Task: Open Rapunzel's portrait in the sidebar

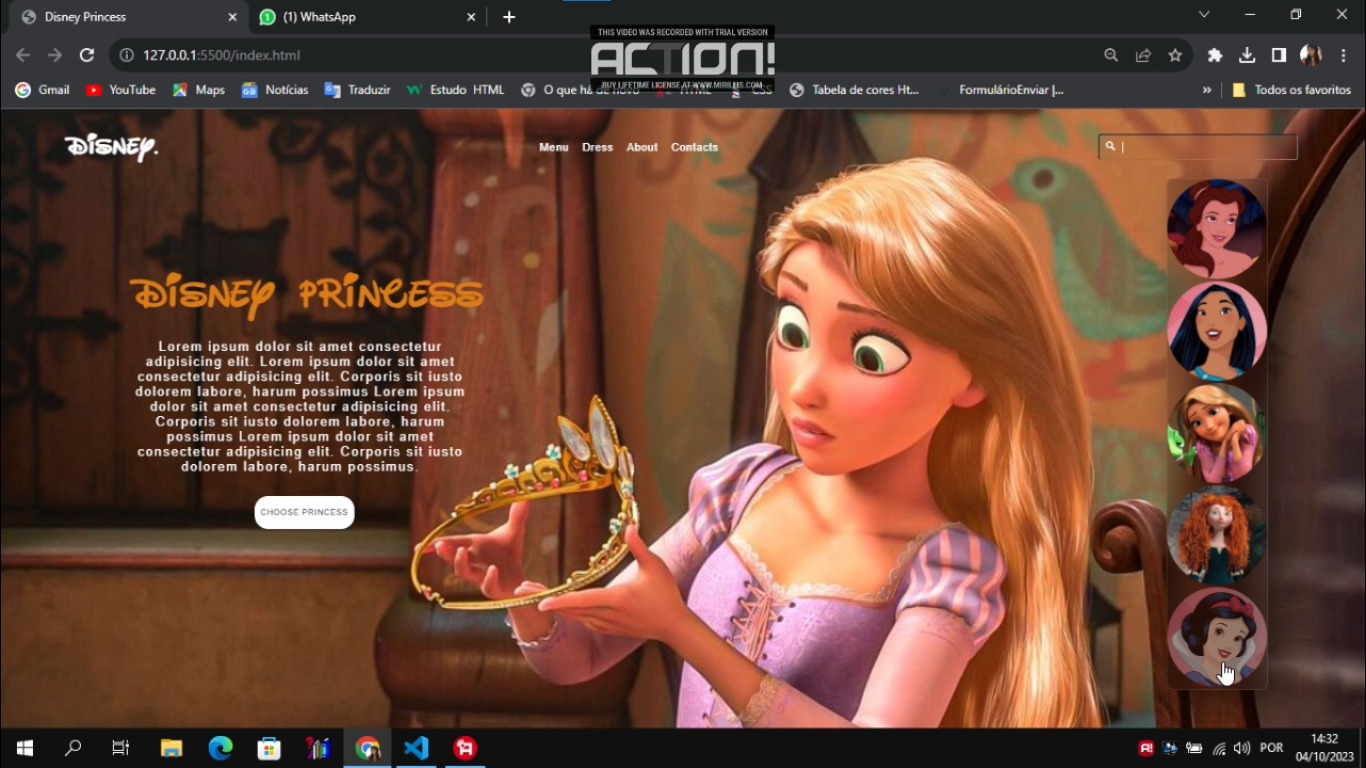Action: [1216, 432]
